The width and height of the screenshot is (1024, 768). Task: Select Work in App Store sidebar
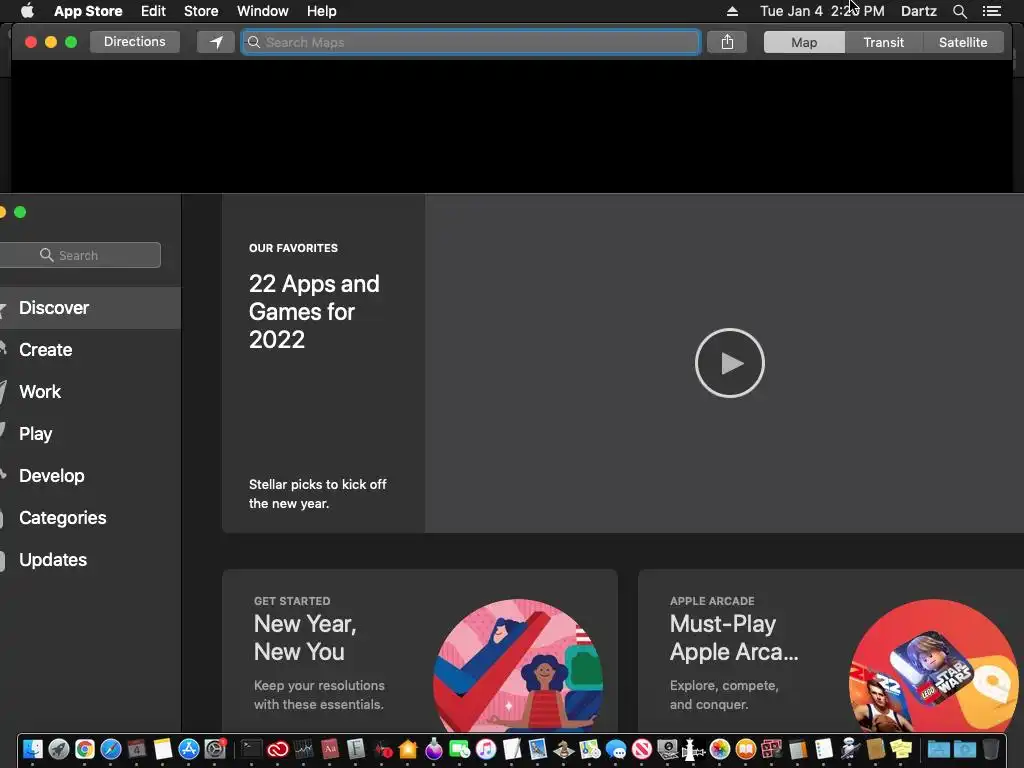pos(90,391)
